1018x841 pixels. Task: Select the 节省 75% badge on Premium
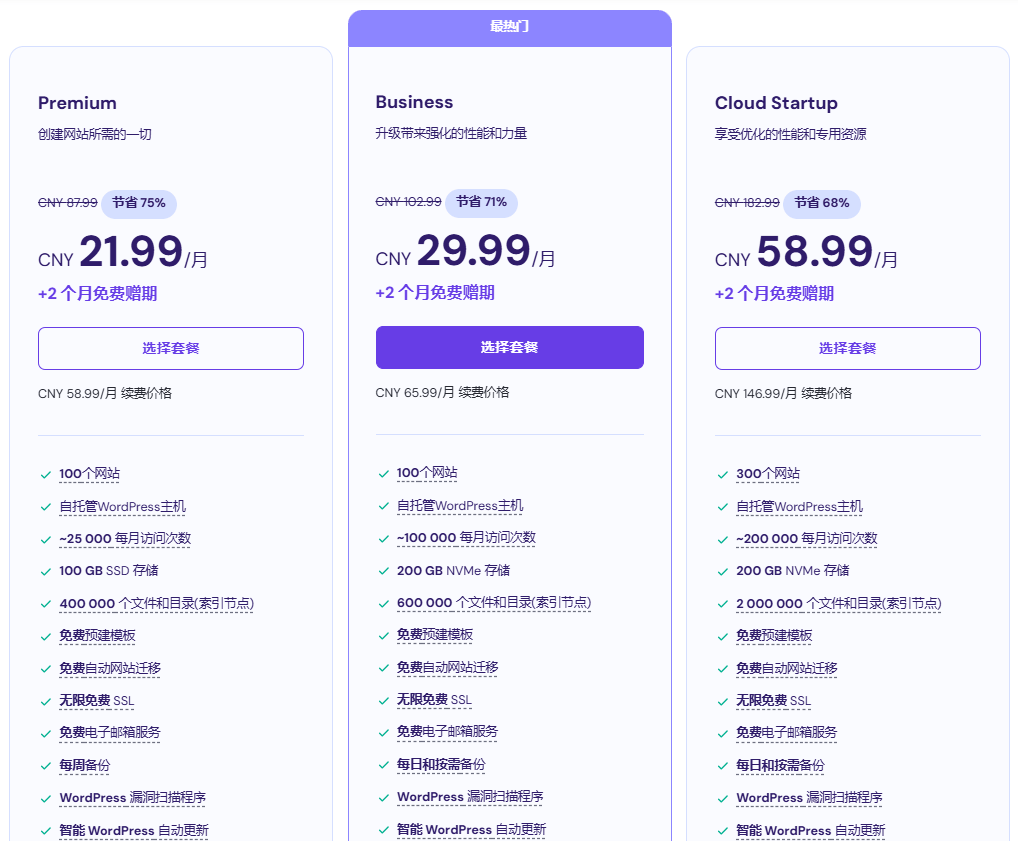[x=139, y=203]
